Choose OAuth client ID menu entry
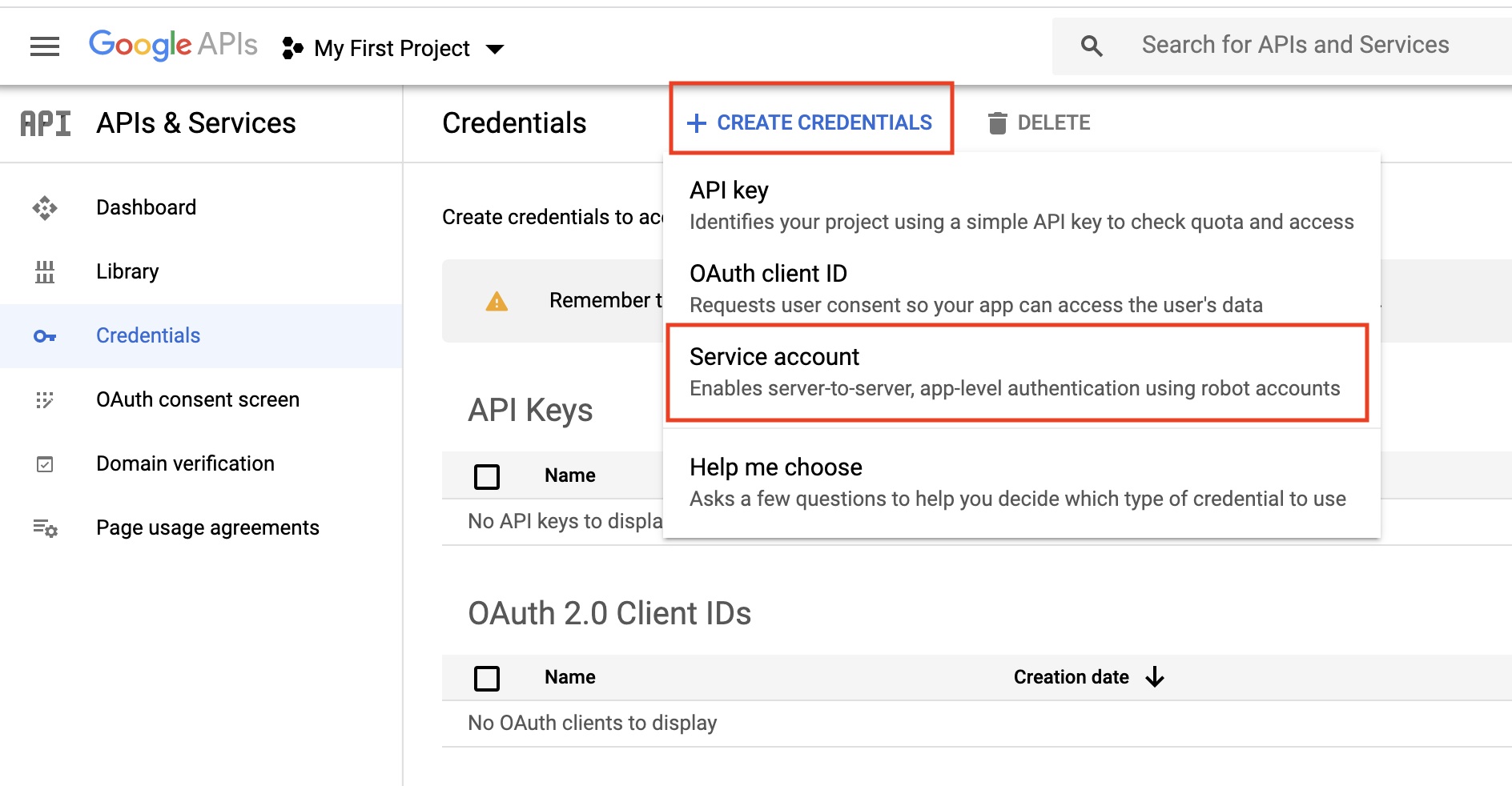1512x786 pixels. pos(767,273)
